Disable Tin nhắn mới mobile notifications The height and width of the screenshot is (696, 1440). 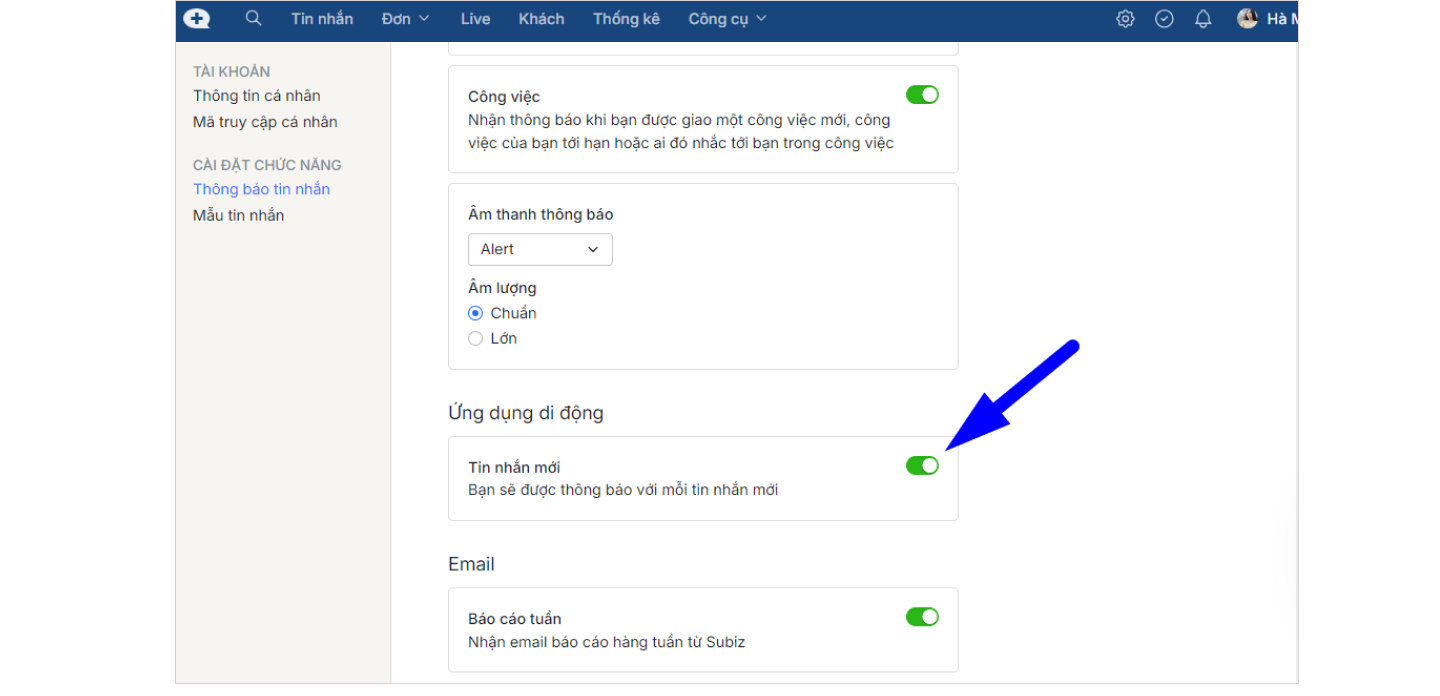(922, 466)
